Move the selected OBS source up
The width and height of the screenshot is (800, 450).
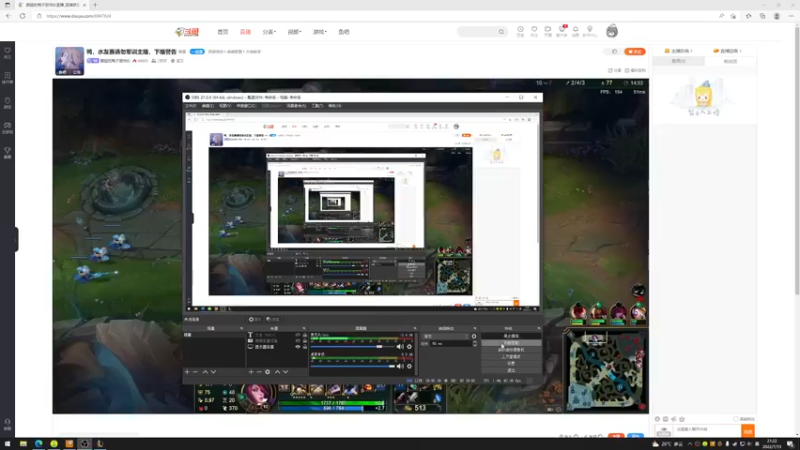click(277, 372)
